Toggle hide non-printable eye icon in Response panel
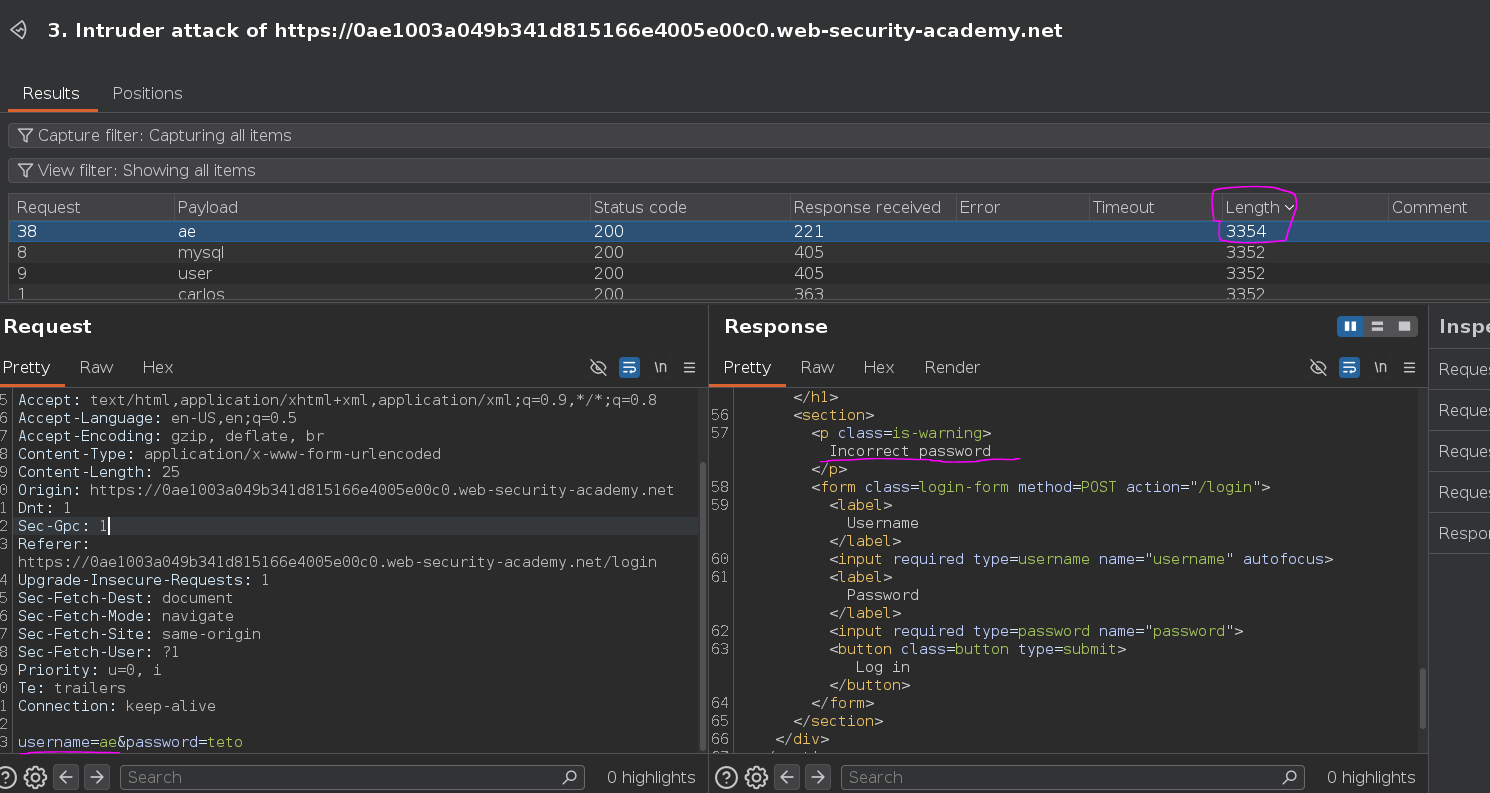 [1318, 367]
